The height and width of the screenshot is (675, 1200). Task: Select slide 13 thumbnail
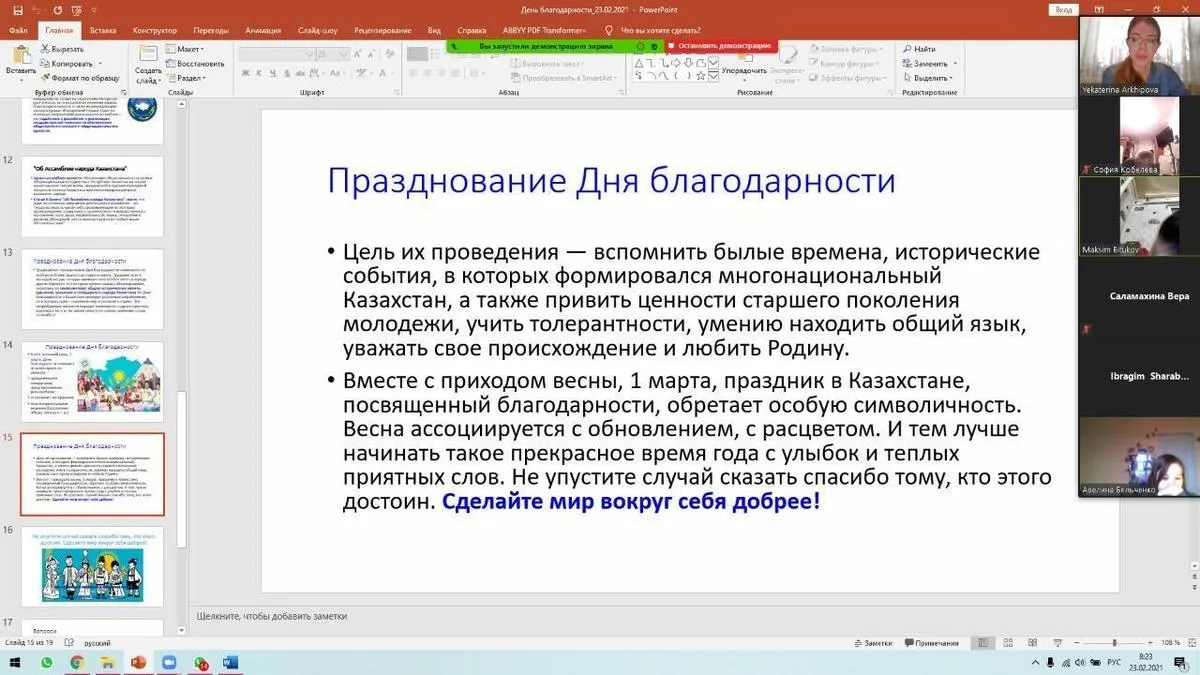[92, 288]
